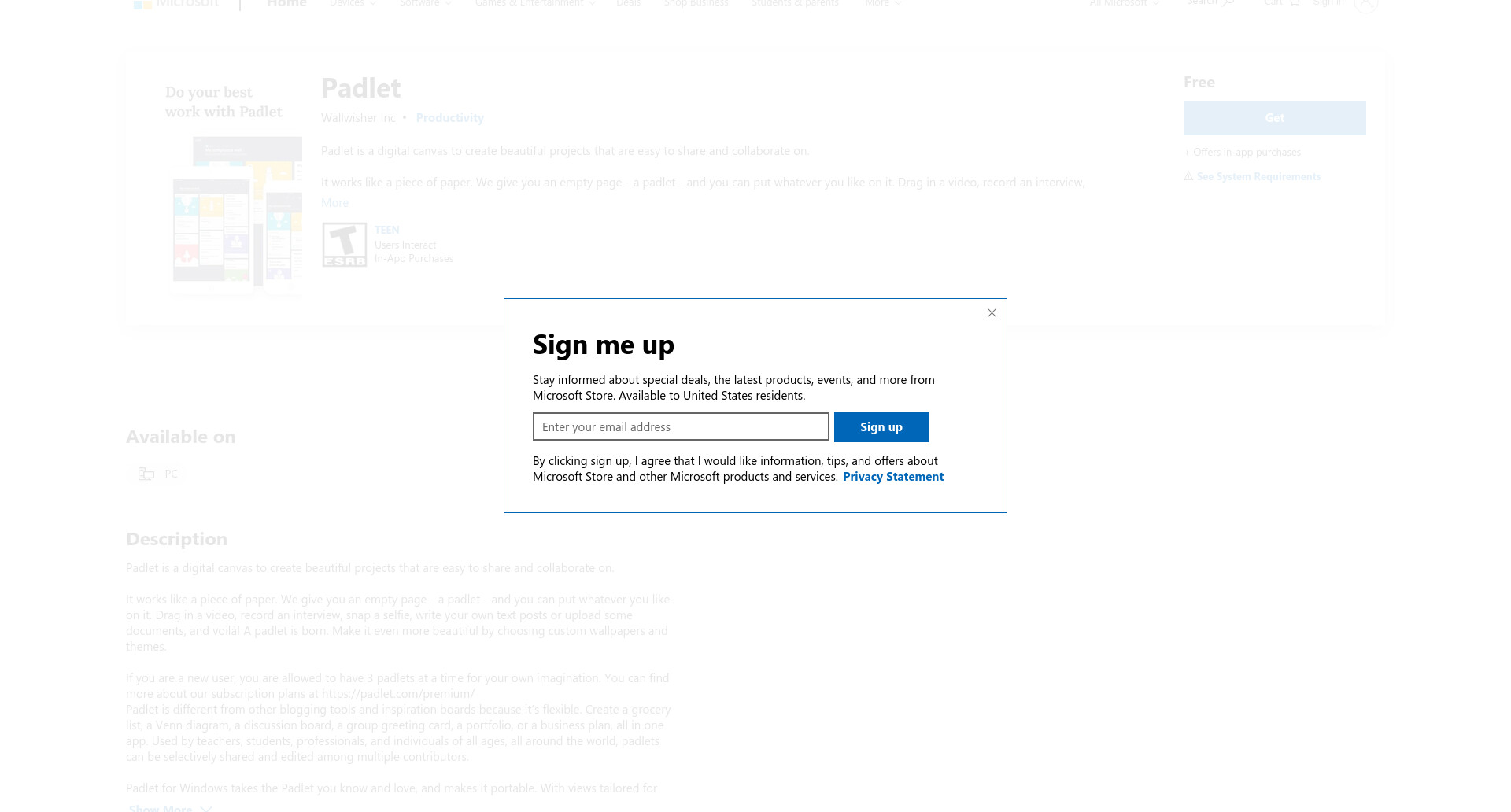Click the email address input field
Image resolution: width=1511 pixels, height=812 pixels.
point(681,426)
